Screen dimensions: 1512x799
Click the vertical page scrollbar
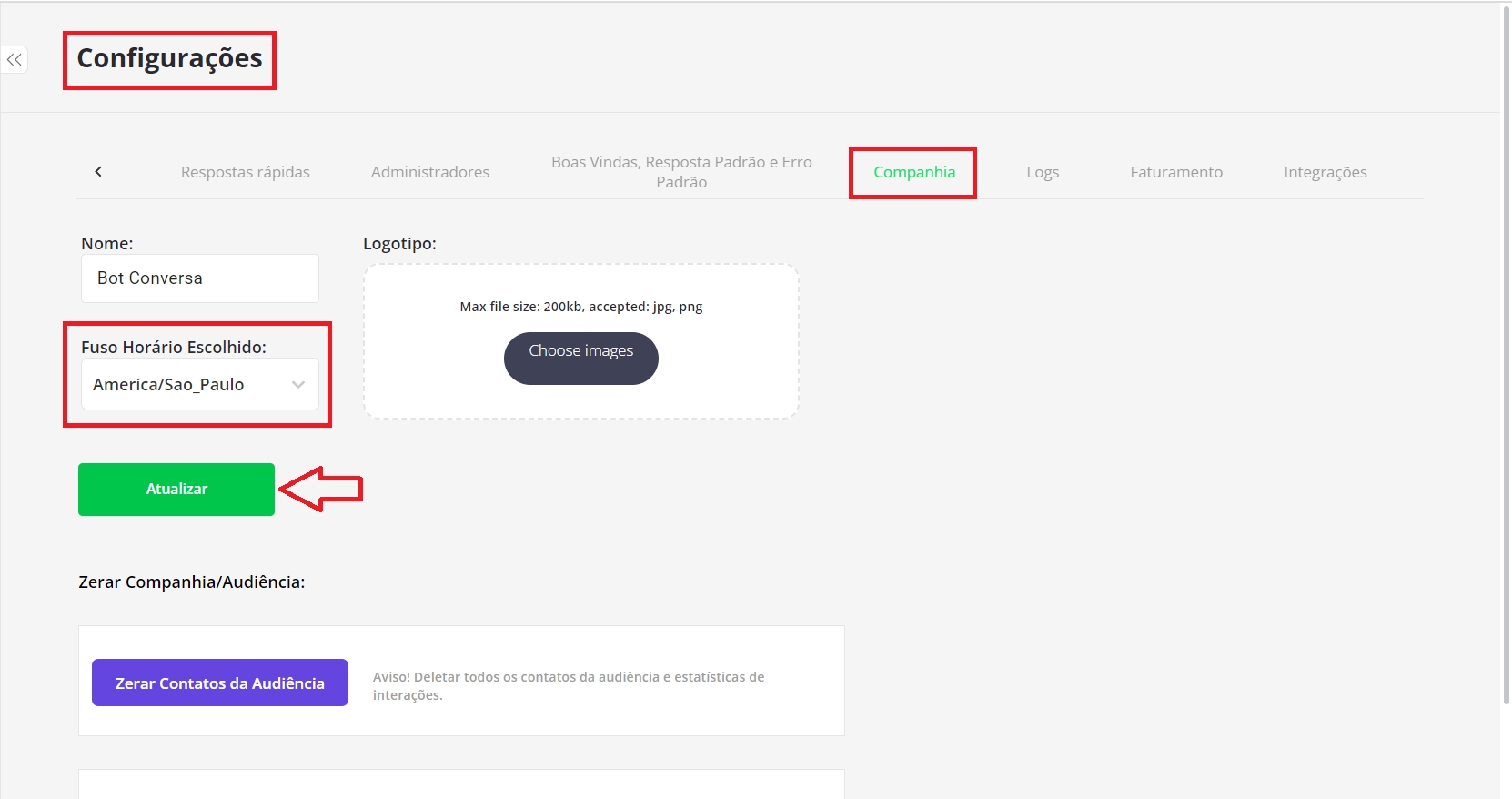pyautogui.click(x=1506, y=355)
